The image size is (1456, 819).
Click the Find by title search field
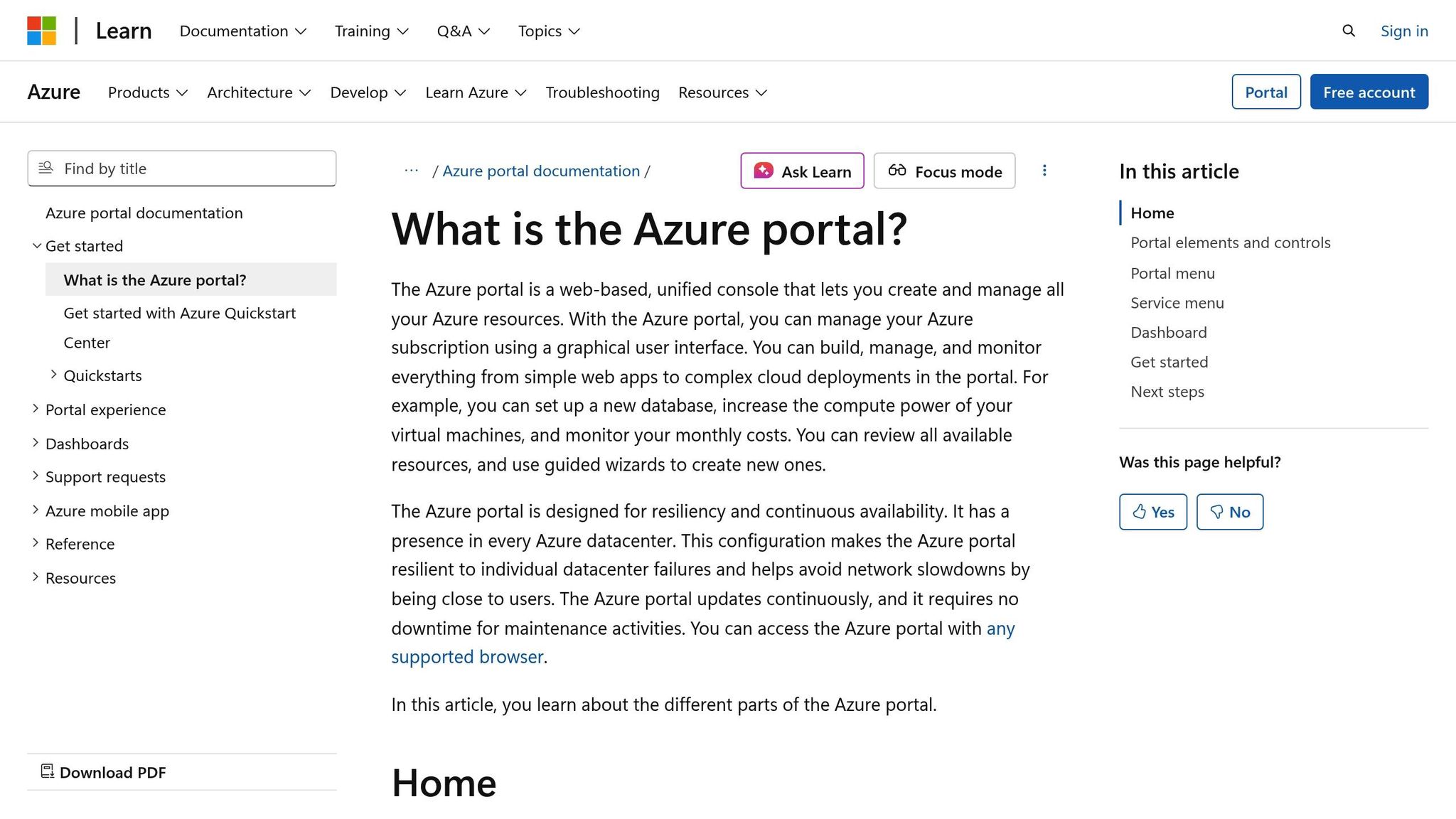tap(181, 168)
